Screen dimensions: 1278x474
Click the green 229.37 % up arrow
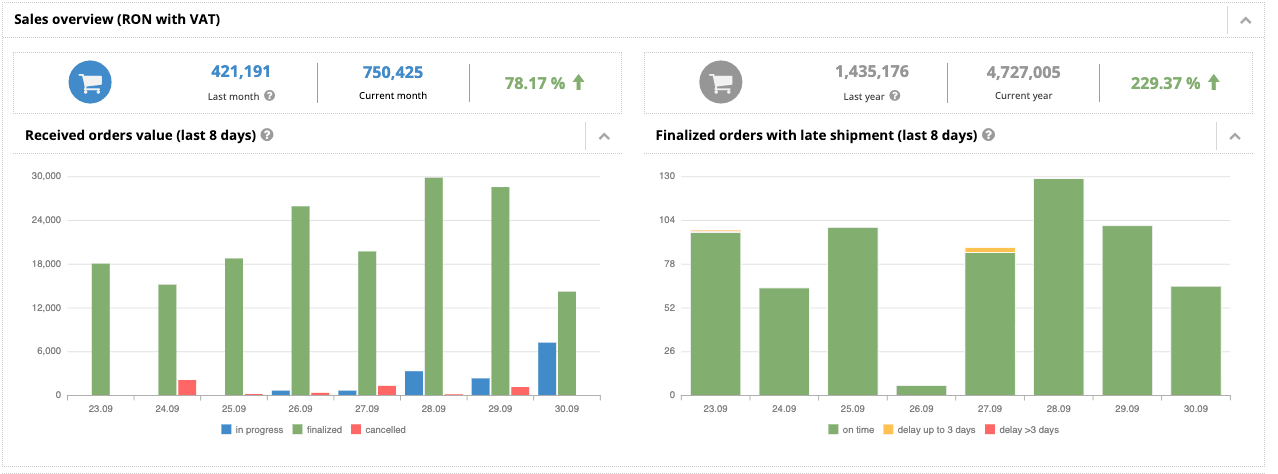tap(1214, 83)
